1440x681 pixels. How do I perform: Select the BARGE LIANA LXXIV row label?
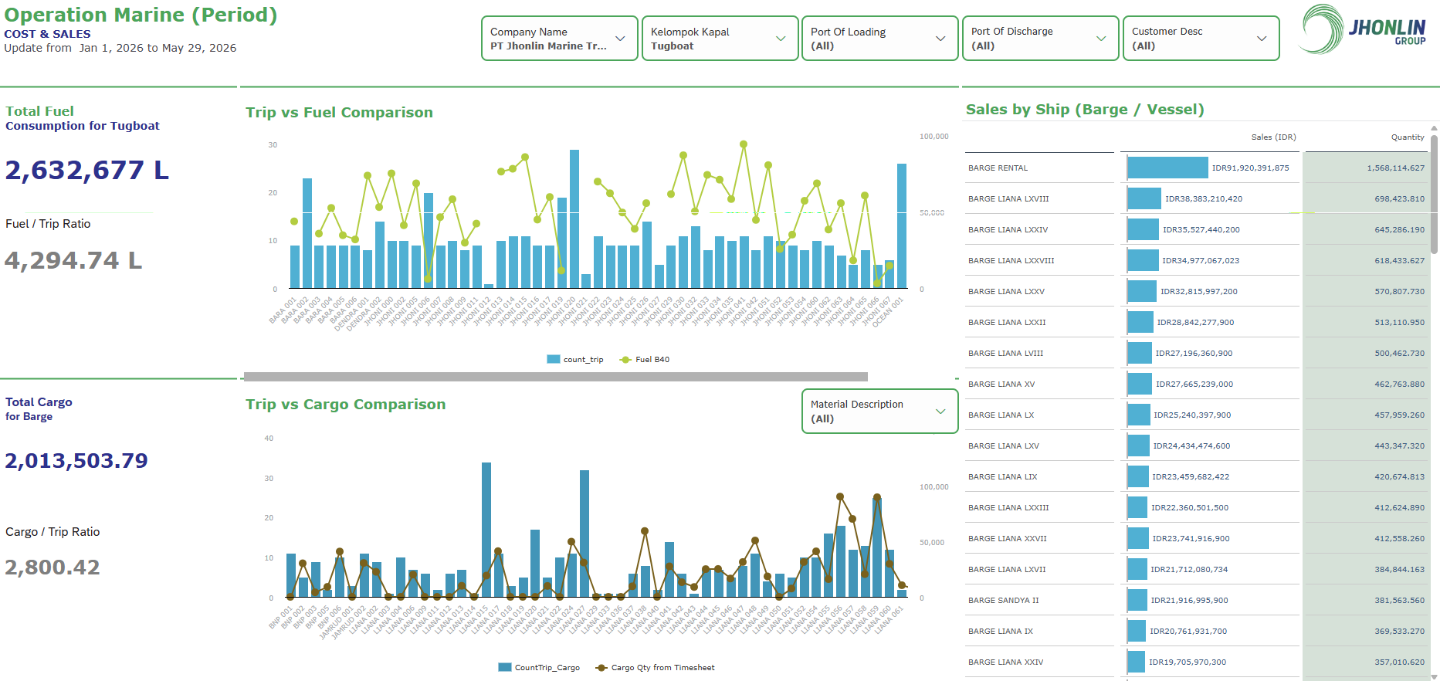click(x=1008, y=230)
